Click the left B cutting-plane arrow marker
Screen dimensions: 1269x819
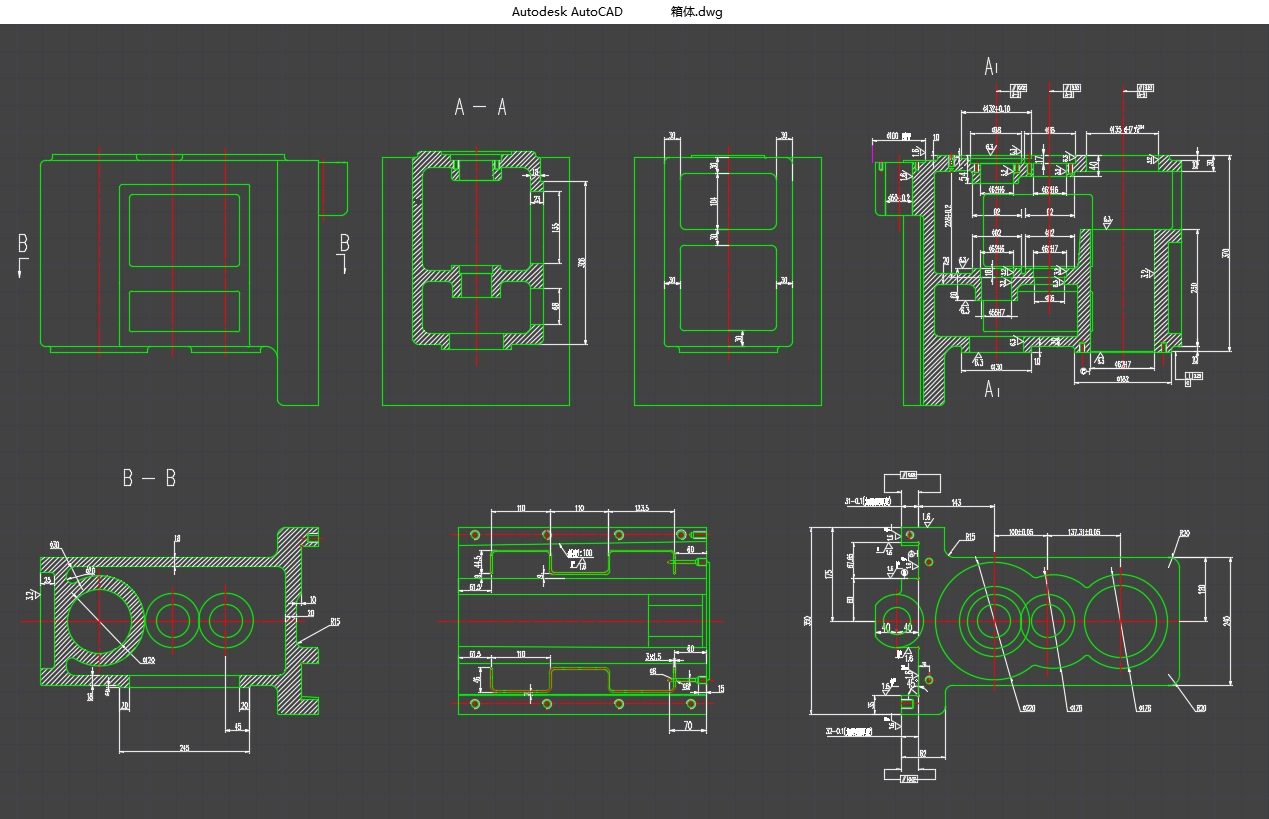coord(23,254)
